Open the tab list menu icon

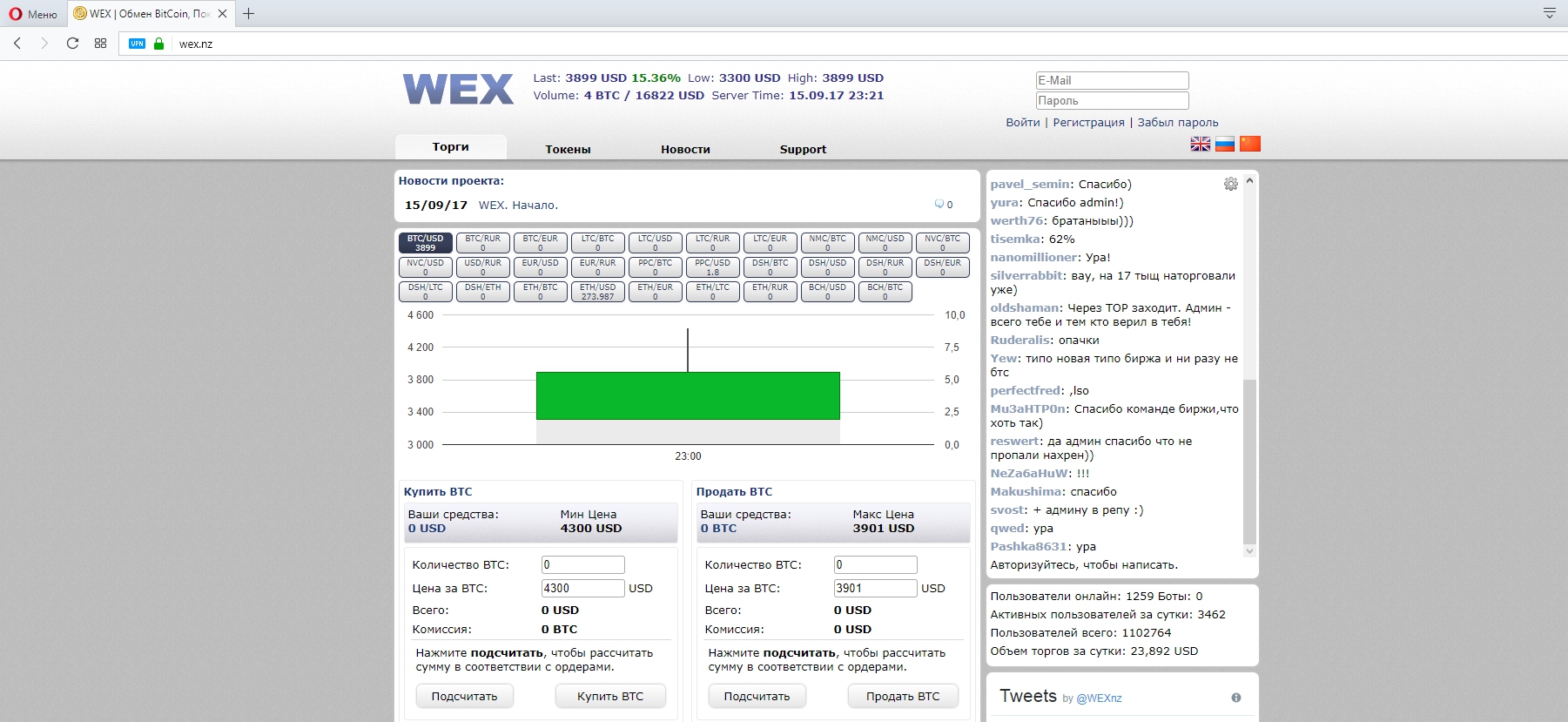[x=1550, y=13]
